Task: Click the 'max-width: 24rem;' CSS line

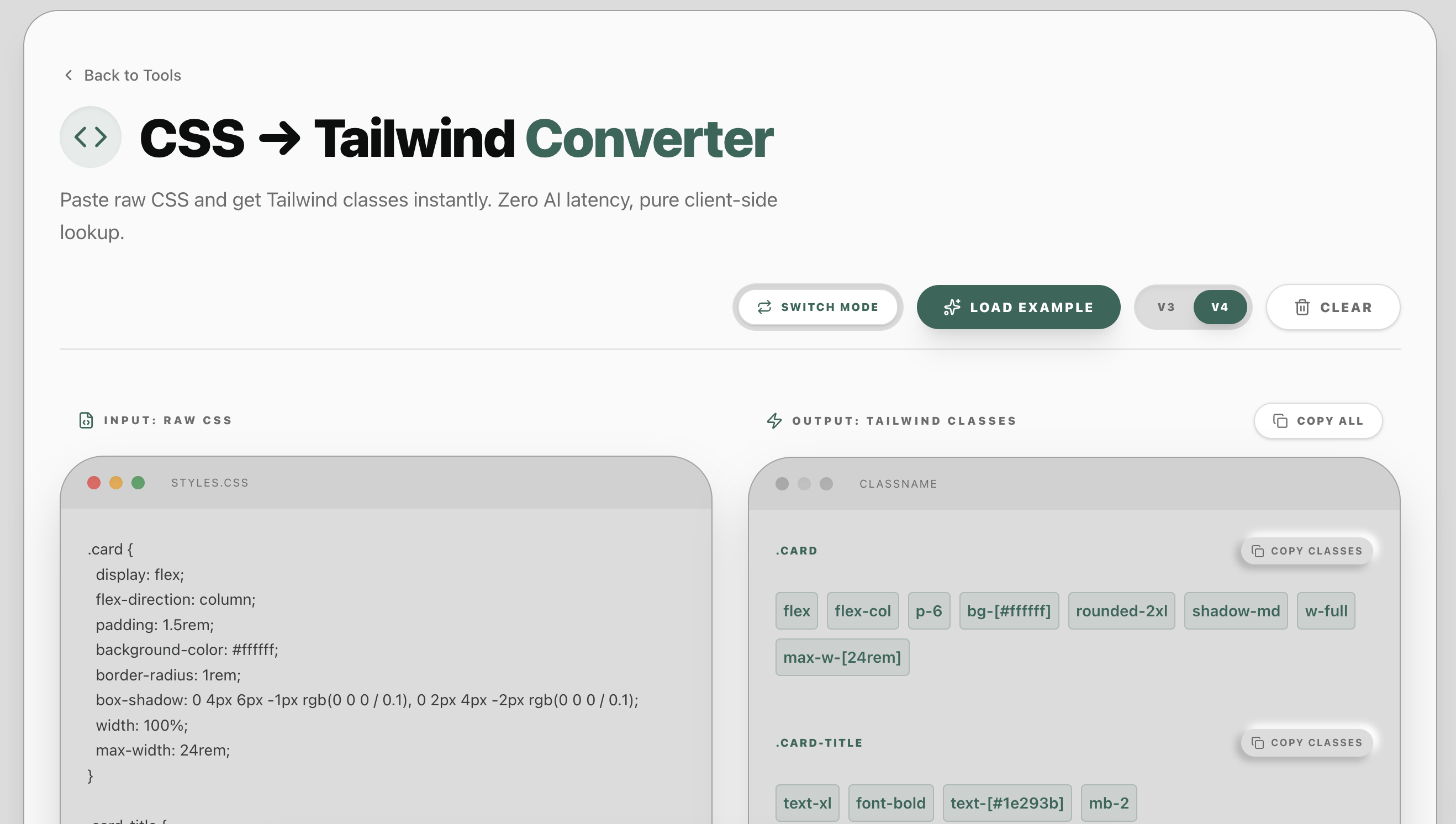Action: [x=162, y=751]
